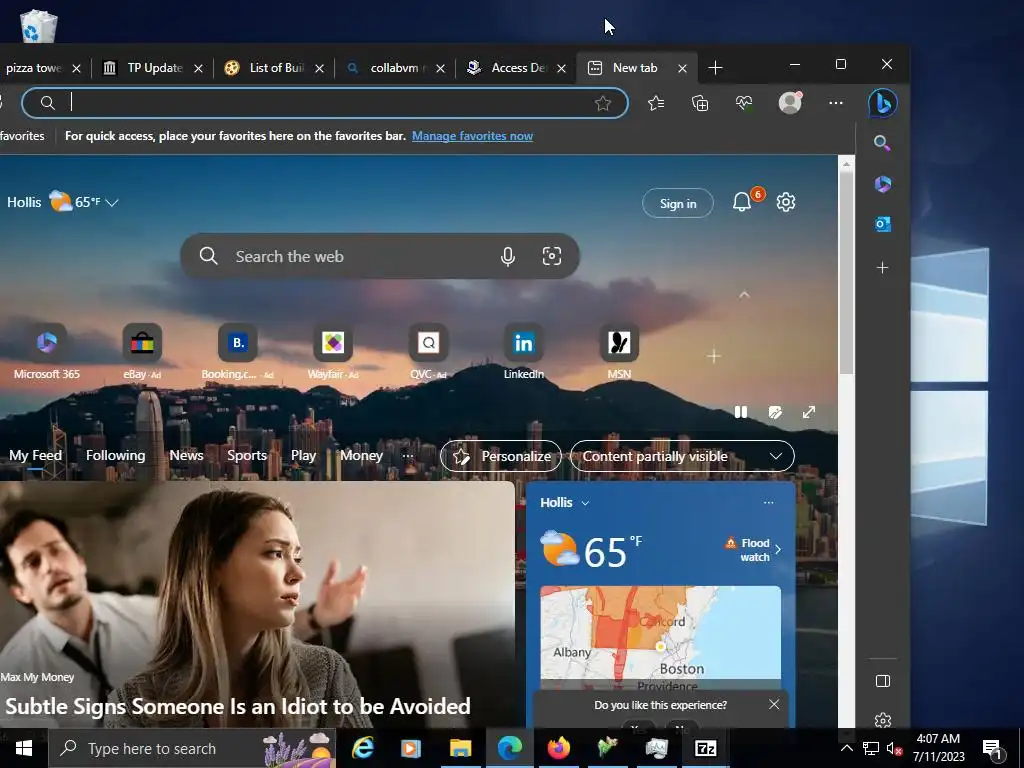Expand Hollis location chevron in weather card

click(585, 503)
